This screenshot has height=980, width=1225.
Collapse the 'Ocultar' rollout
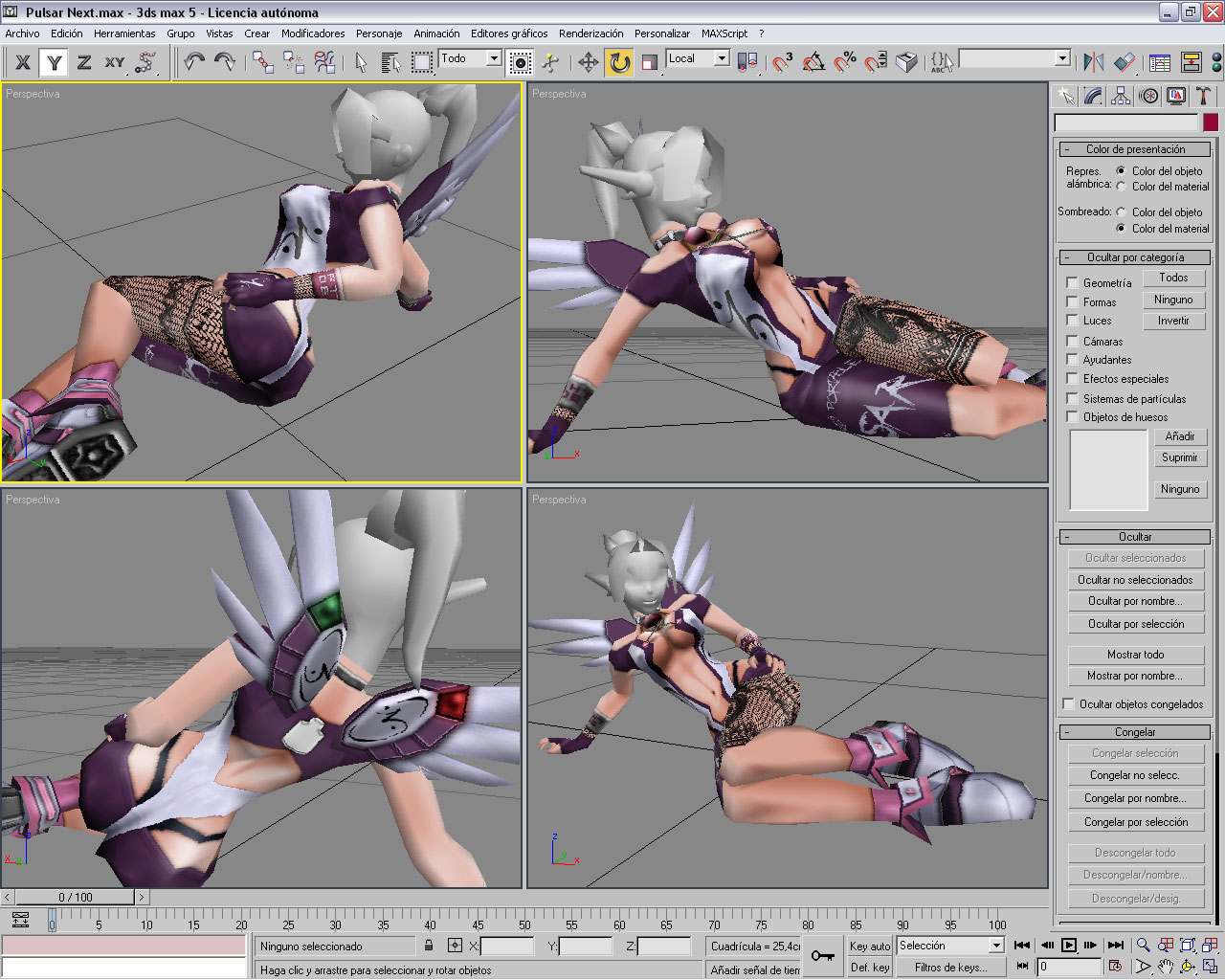(x=1135, y=537)
